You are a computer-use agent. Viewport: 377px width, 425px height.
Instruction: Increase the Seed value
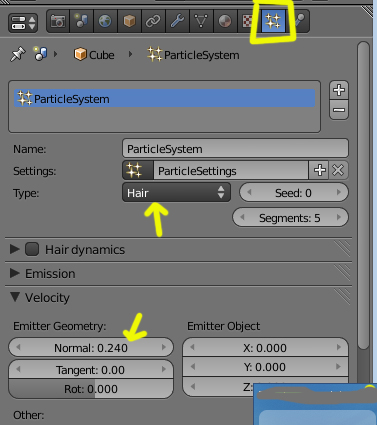tap(339, 192)
